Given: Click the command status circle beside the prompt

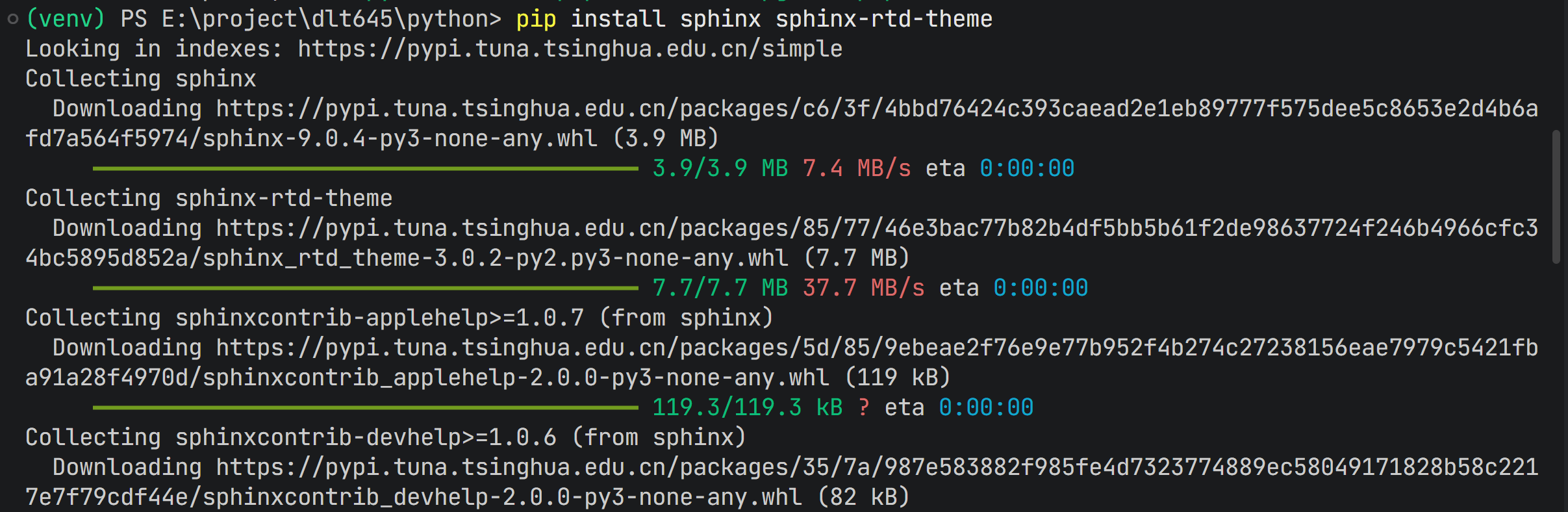Looking at the screenshot, I should [12, 19].
